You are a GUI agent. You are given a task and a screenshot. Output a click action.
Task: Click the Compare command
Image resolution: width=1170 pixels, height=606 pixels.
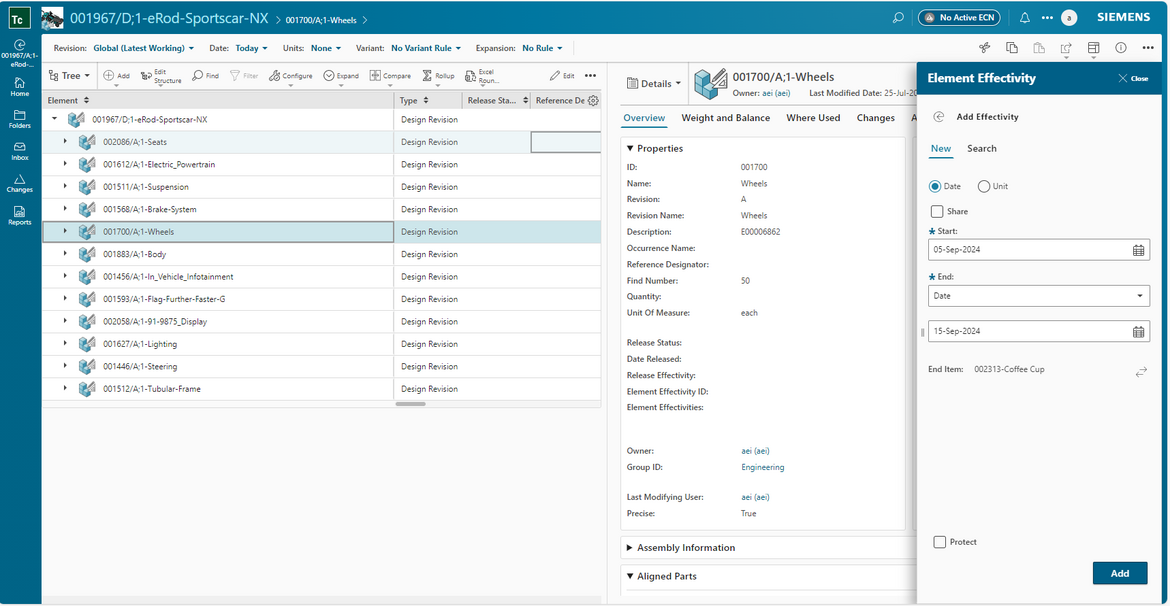[x=390, y=75]
